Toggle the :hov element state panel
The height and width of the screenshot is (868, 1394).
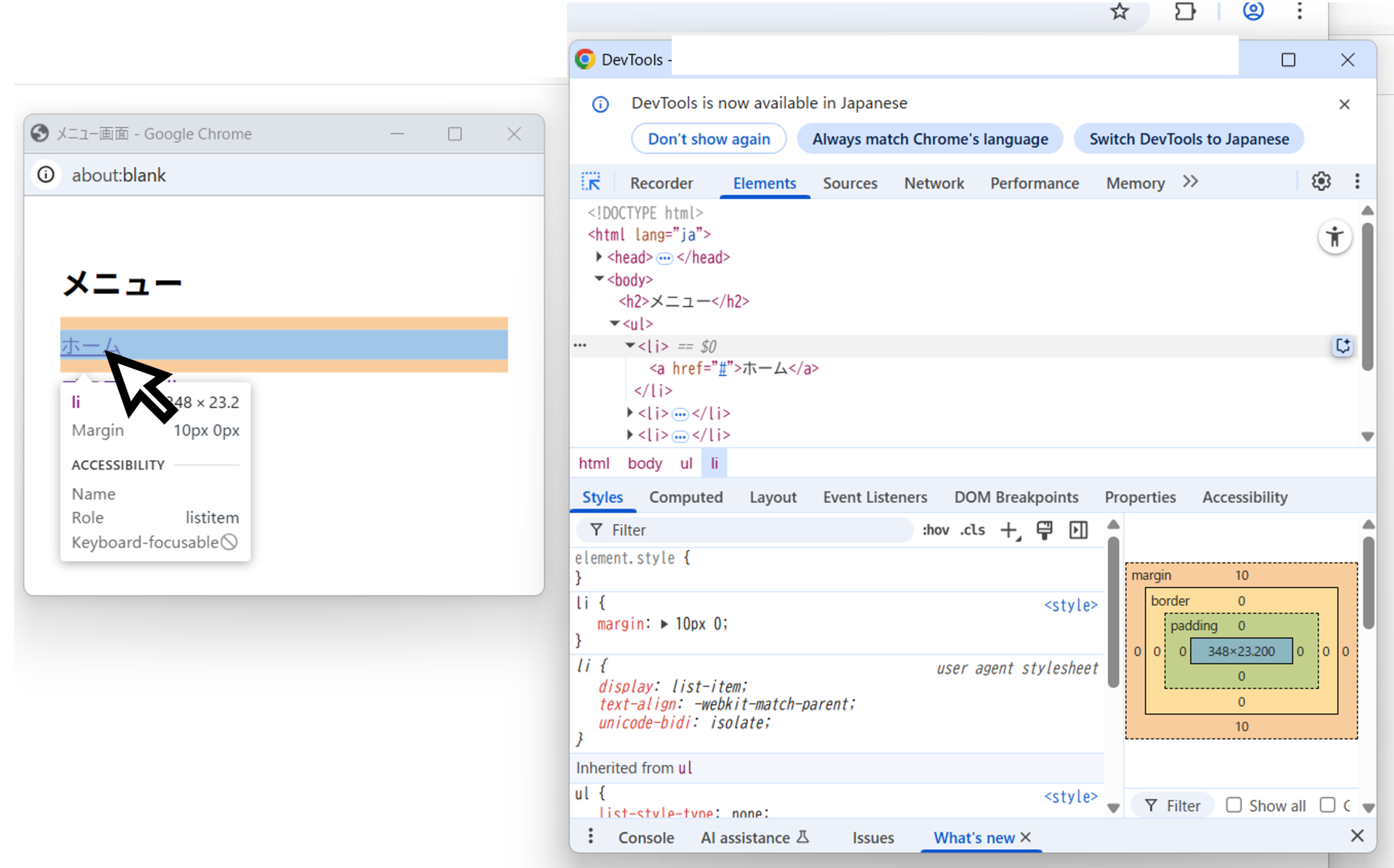coord(935,531)
